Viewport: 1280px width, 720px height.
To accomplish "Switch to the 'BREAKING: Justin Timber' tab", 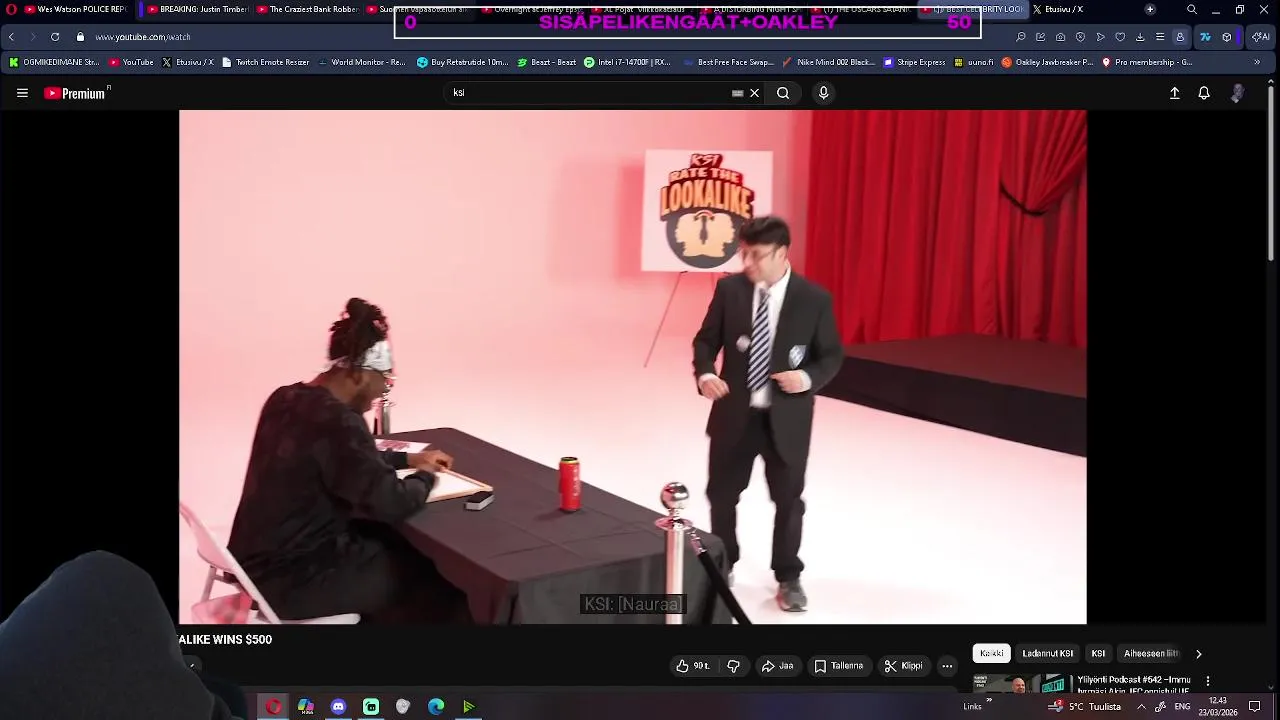I will (197, 9).
